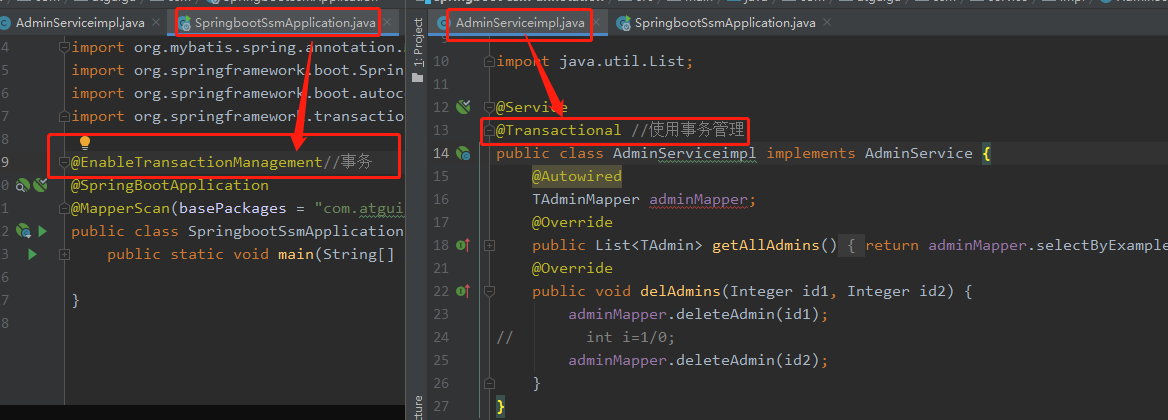Select SpringbootSsmApplication.java tab in left pane

[x=285, y=23]
